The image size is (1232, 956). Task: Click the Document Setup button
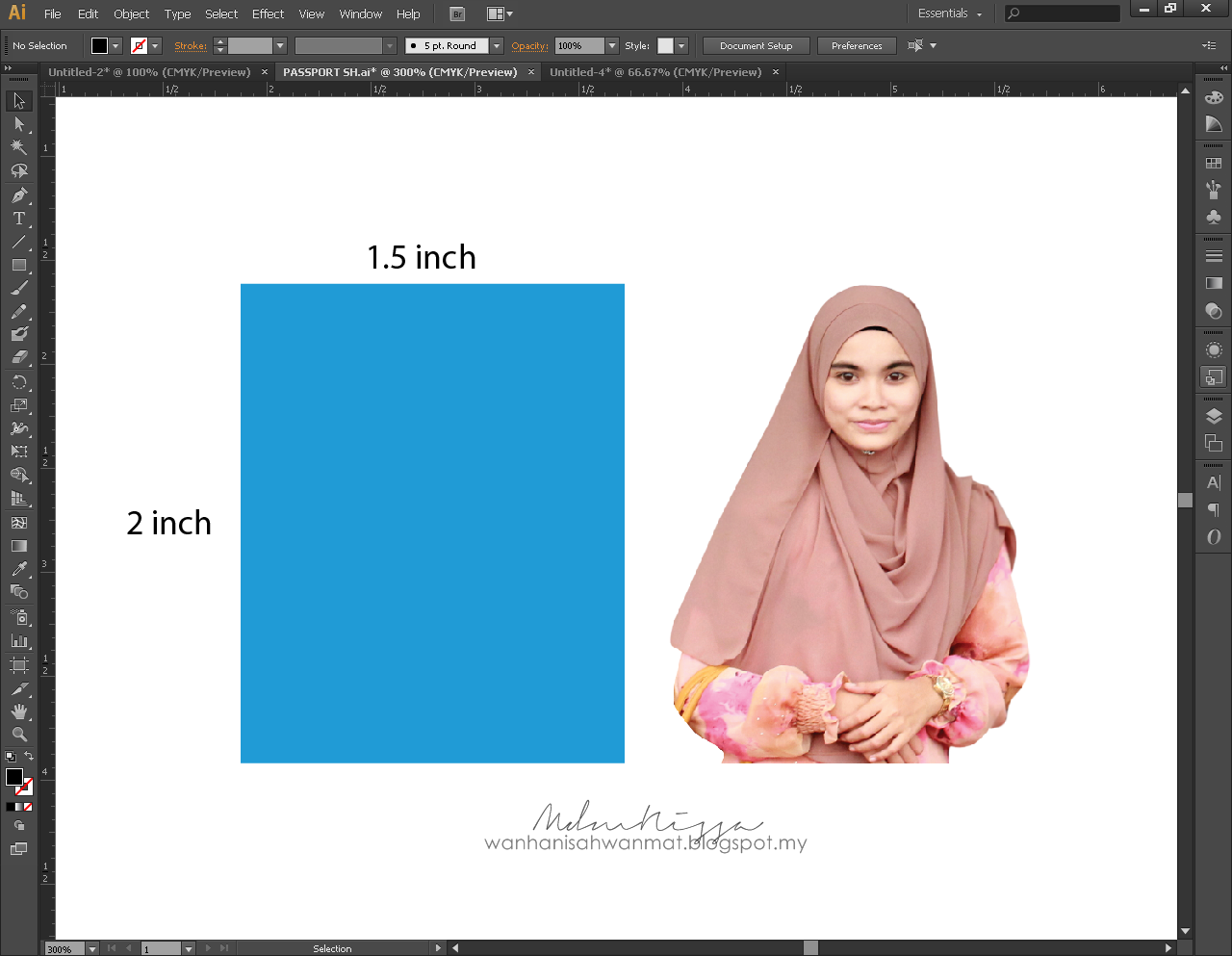click(x=757, y=45)
